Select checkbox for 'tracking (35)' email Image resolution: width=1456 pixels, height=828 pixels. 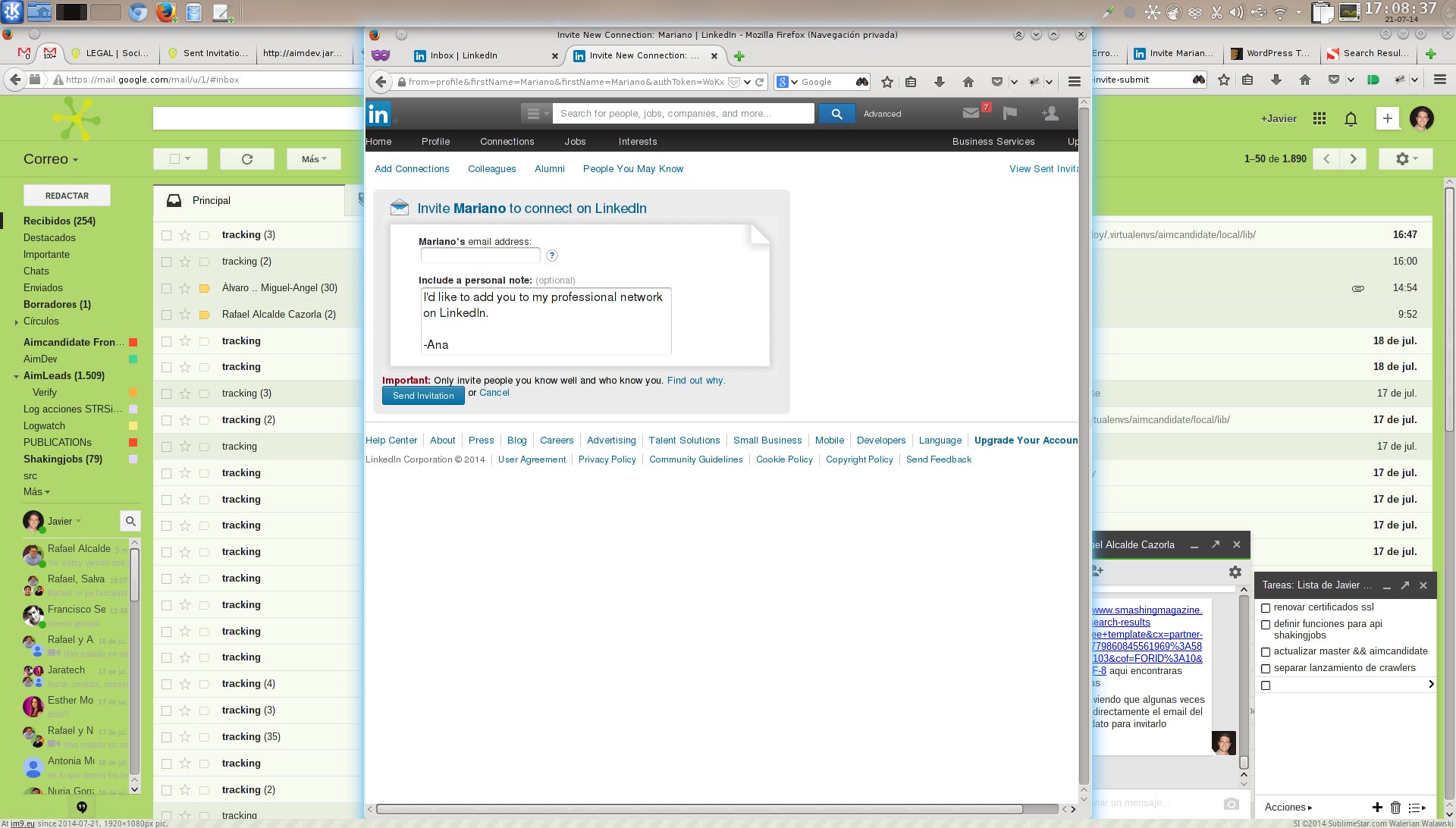click(166, 737)
